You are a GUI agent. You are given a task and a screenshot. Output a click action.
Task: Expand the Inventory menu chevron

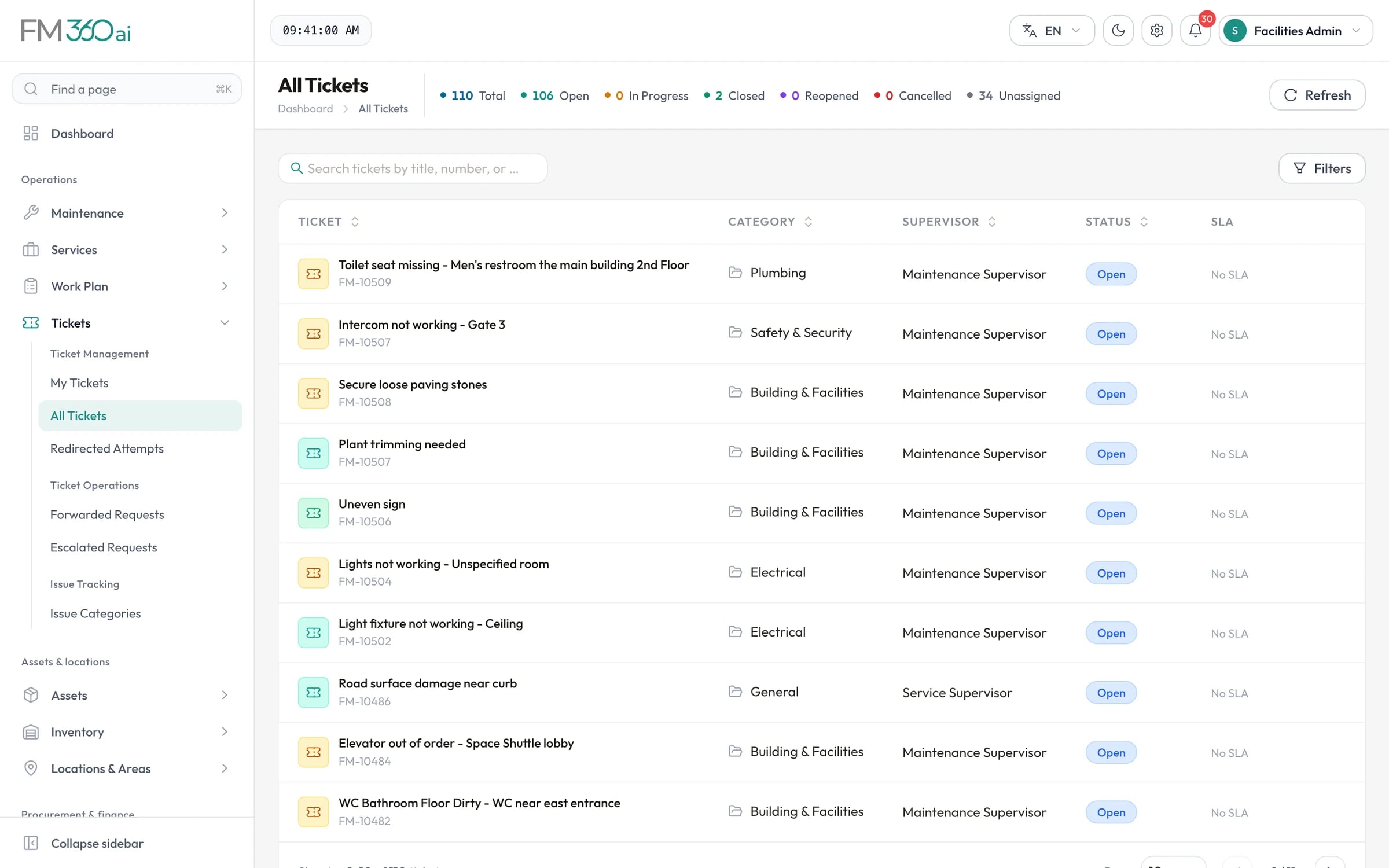point(225,731)
